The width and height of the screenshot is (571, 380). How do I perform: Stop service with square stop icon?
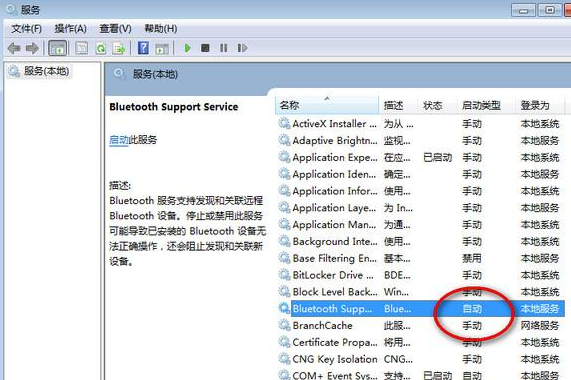click(205, 48)
